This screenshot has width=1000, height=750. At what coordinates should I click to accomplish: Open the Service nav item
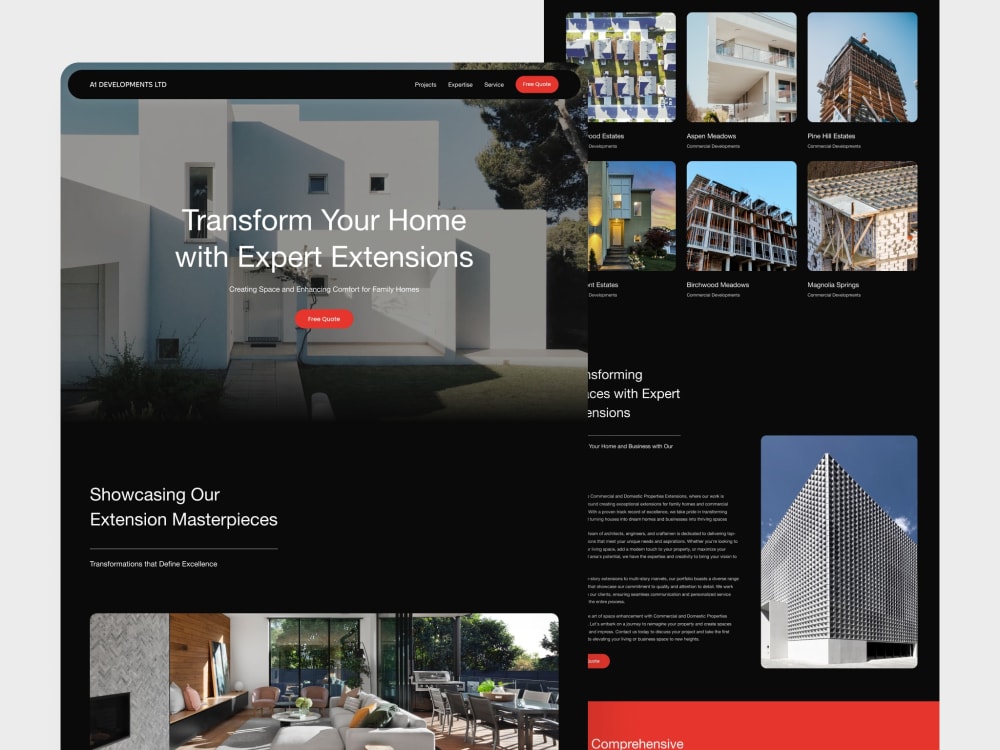tap(494, 84)
